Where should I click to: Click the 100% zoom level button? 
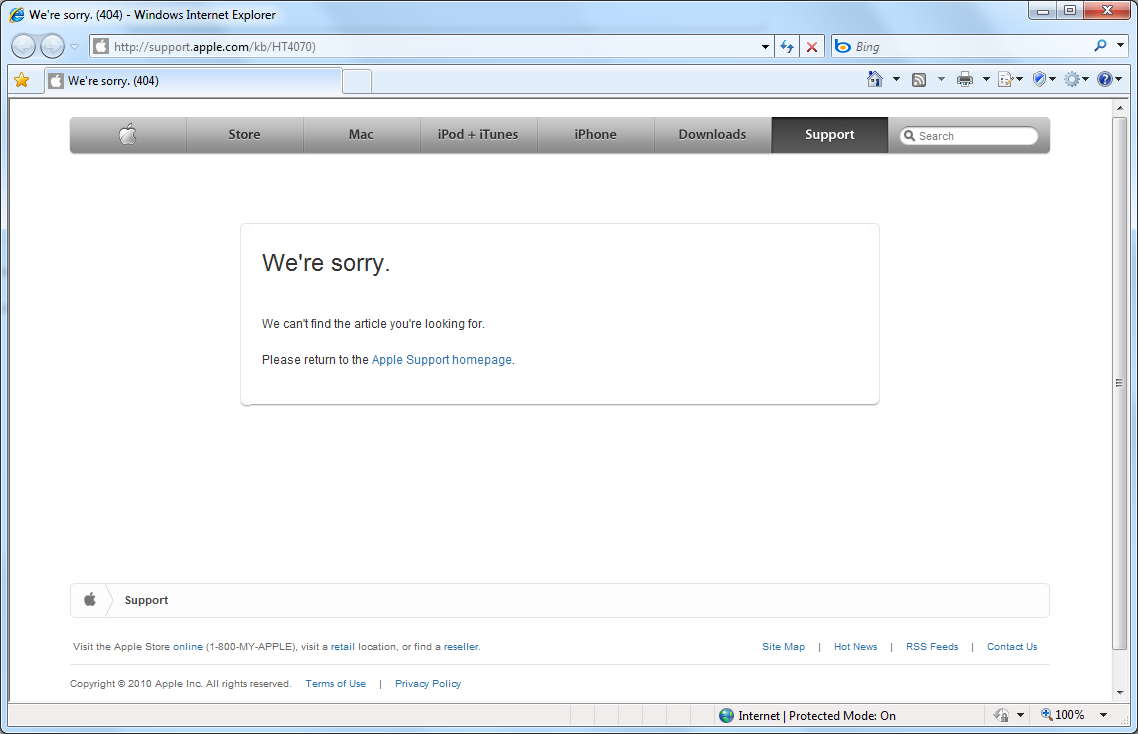[1063, 715]
